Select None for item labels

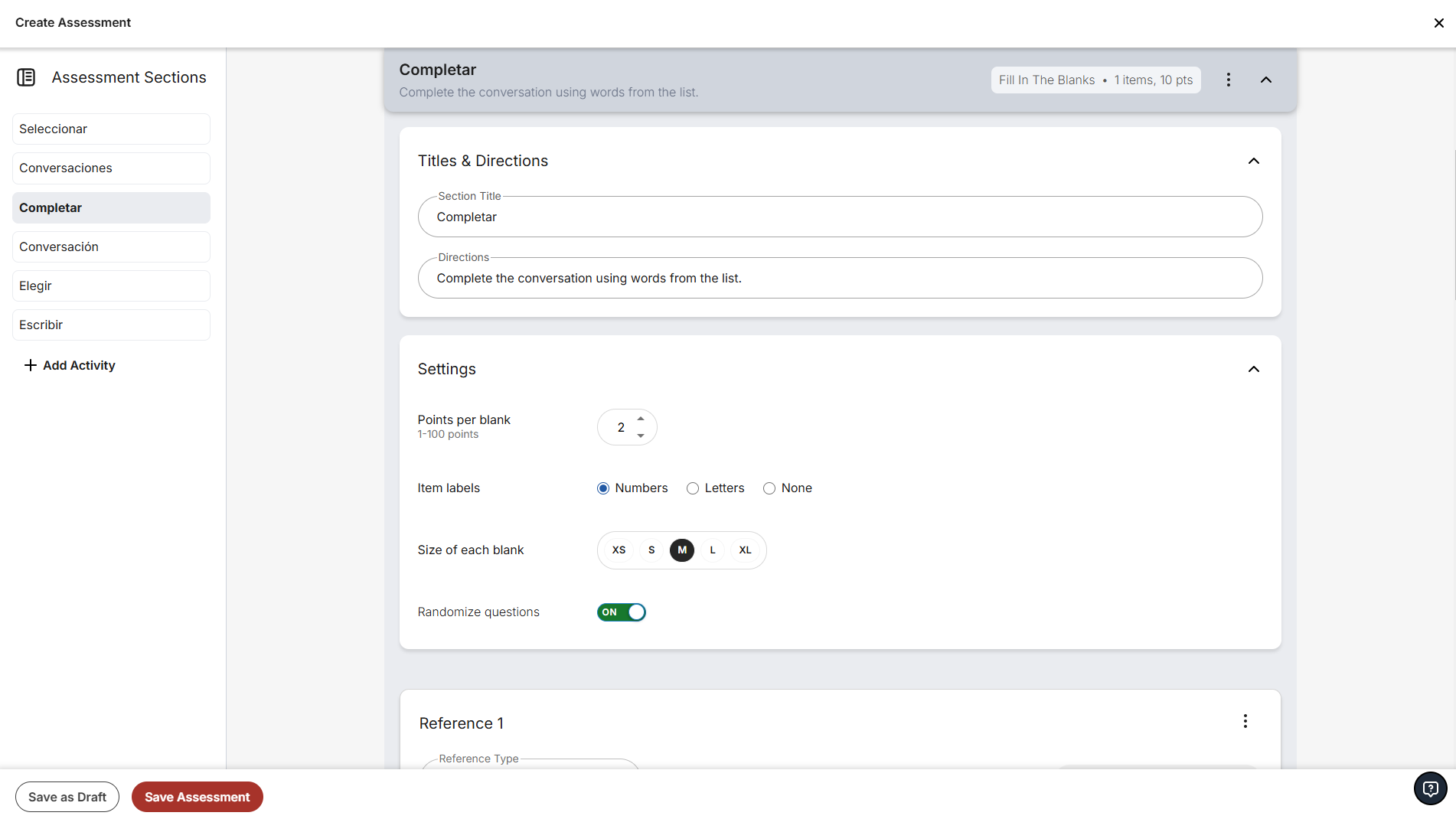pyautogui.click(x=769, y=488)
